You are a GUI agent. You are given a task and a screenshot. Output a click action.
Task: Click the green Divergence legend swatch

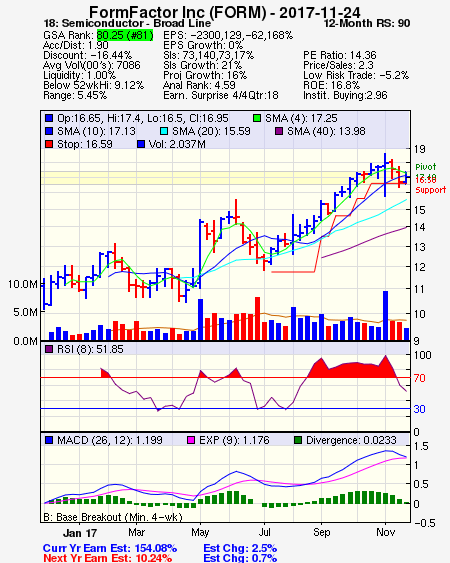298,440
